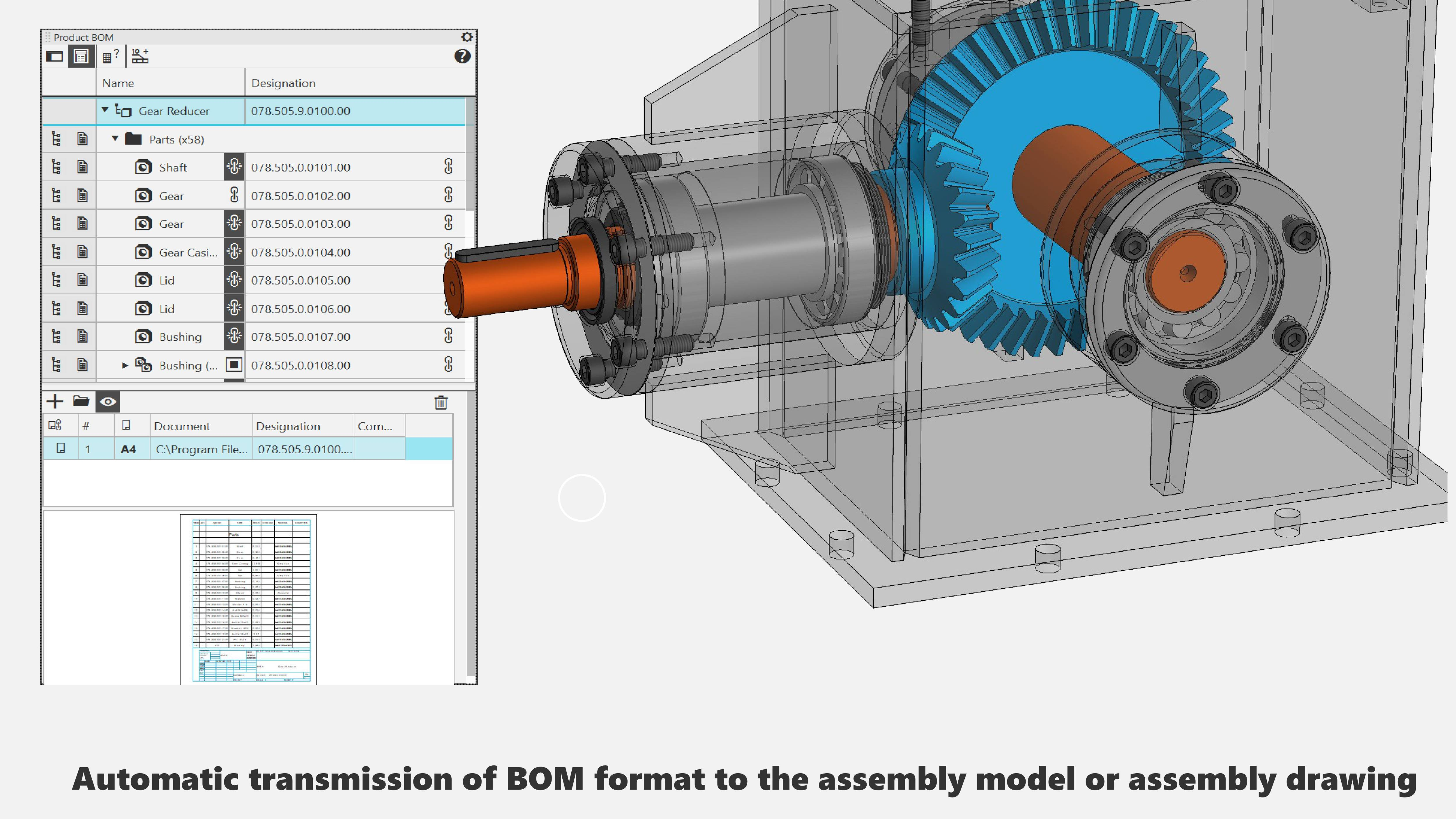Click designation link icon for 078.505.0.0108.00
Viewport: 1456px width, 819px height.
pos(448,364)
